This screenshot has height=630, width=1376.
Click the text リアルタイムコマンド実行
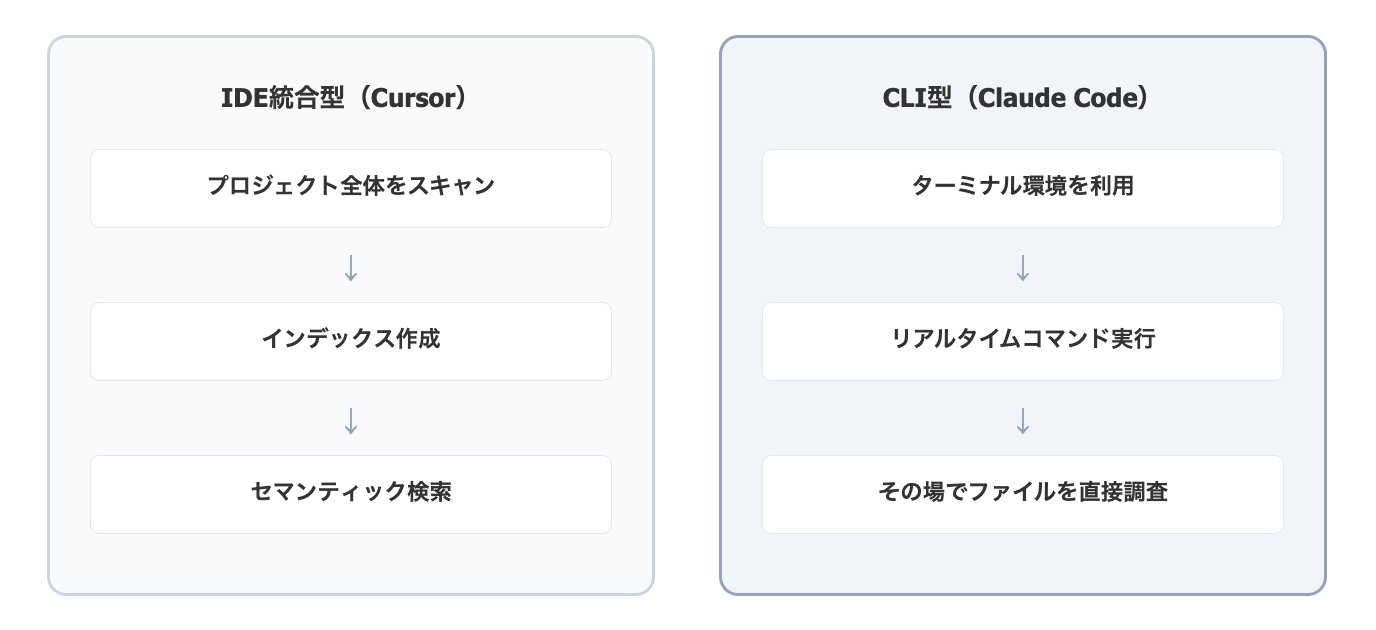(1023, 339)
